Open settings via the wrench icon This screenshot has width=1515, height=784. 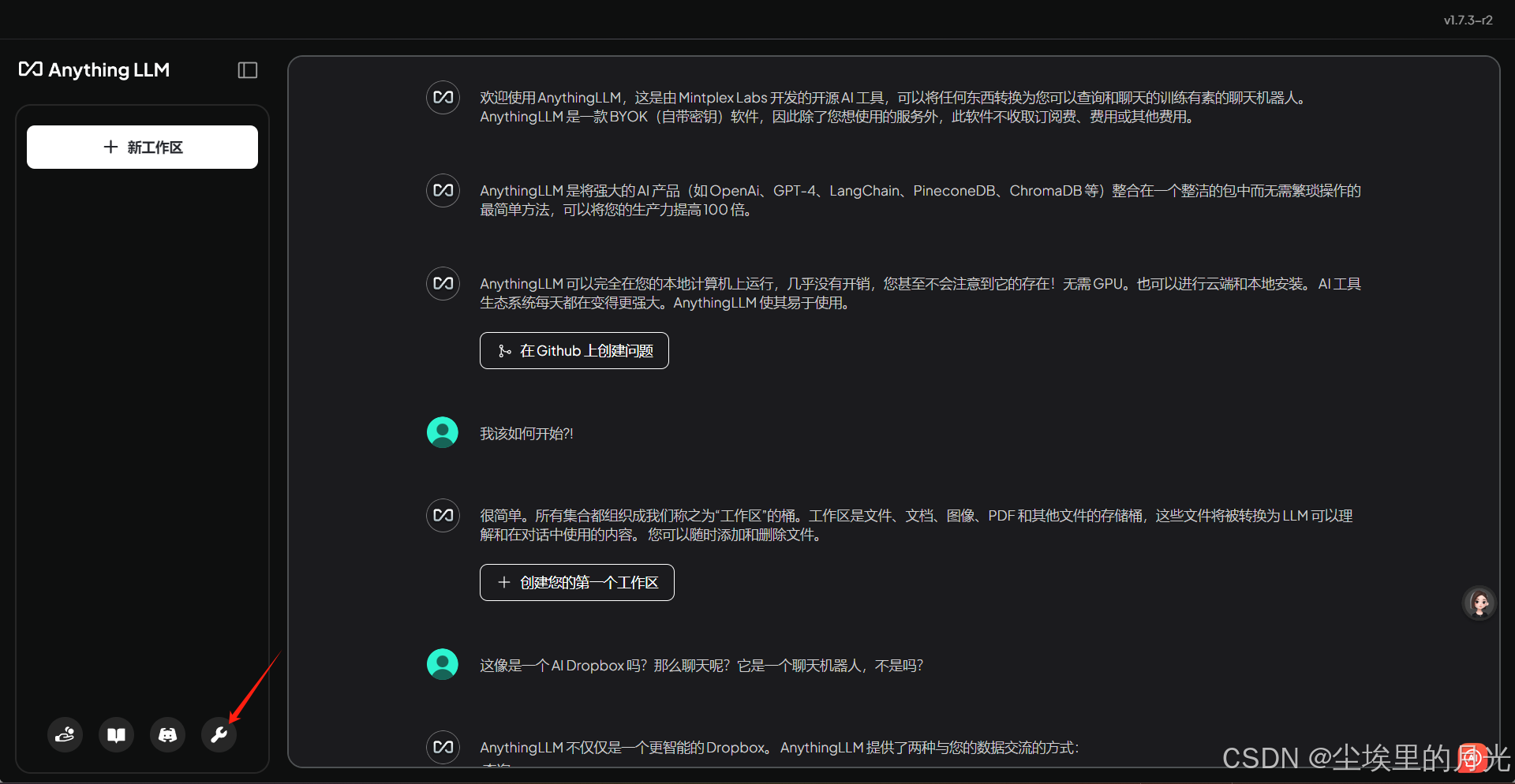pos(219,735)
